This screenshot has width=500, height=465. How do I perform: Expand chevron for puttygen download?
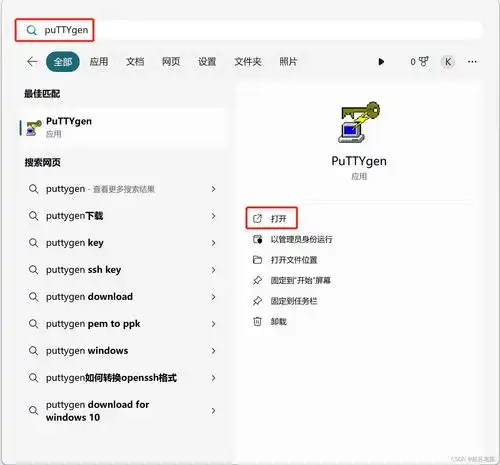tap(213, 297)
